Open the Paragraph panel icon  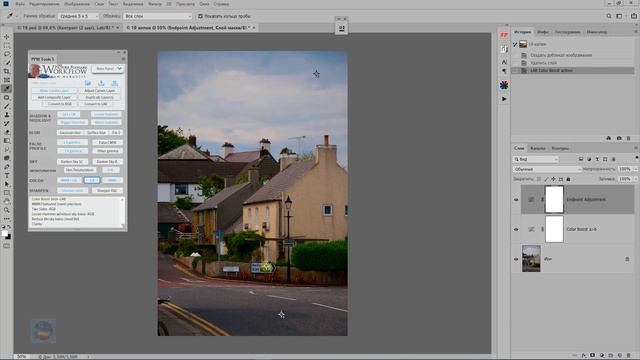click(504, 71)
